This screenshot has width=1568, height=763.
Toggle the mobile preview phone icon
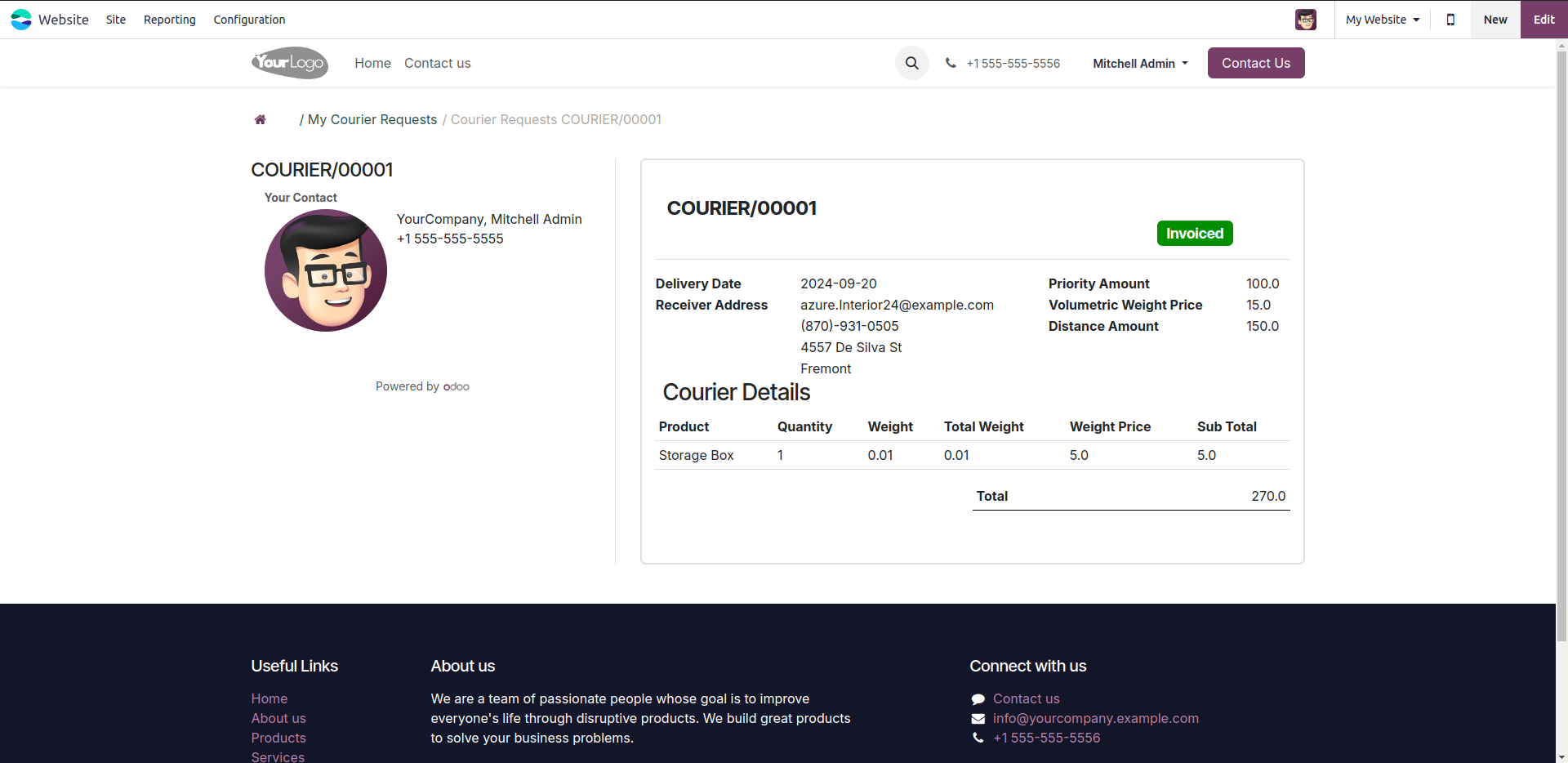click(1450, 20)
